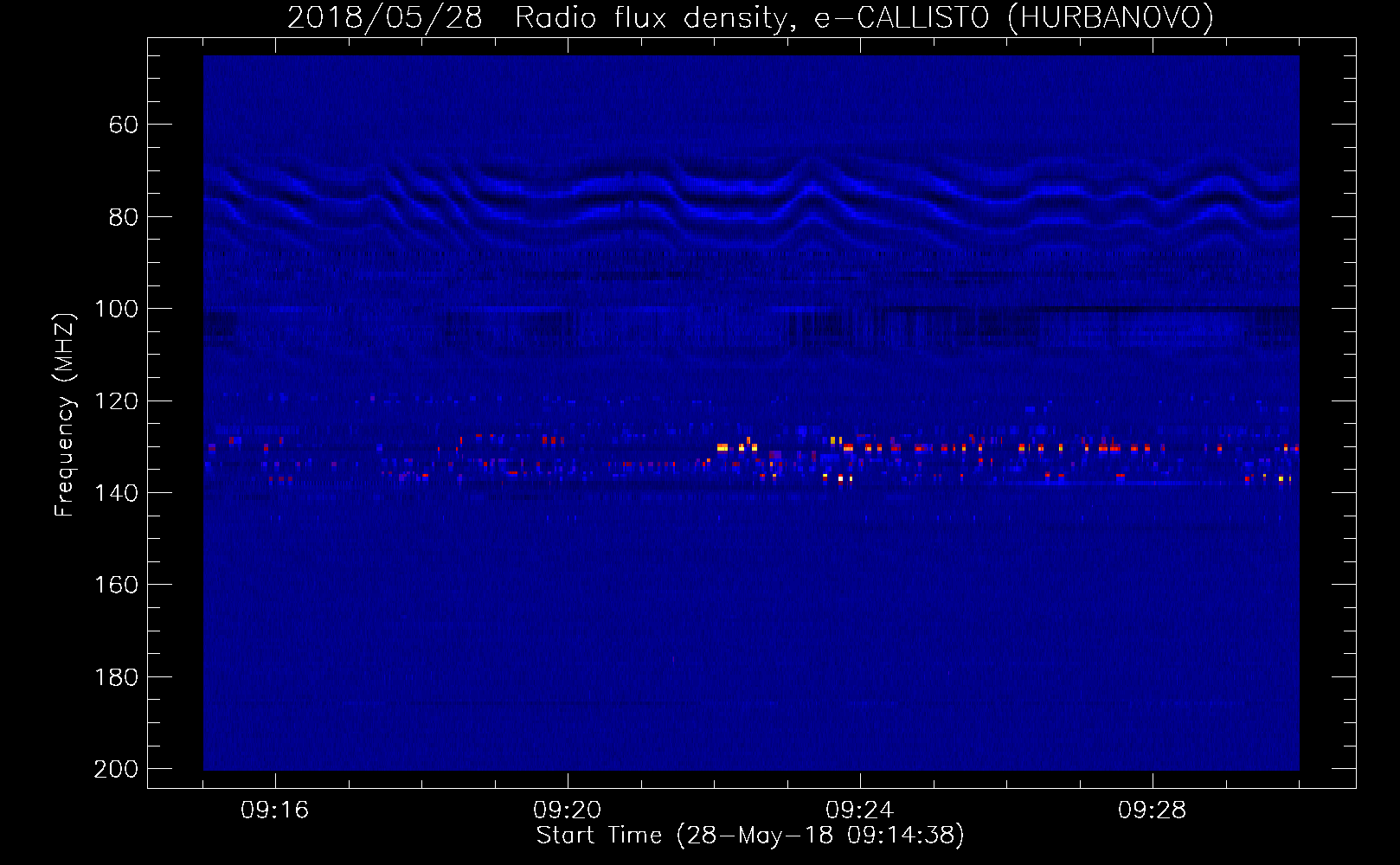Click the 09:24 time tick label
Screen dimensions: 1400x865
click(x=860, y=811)
